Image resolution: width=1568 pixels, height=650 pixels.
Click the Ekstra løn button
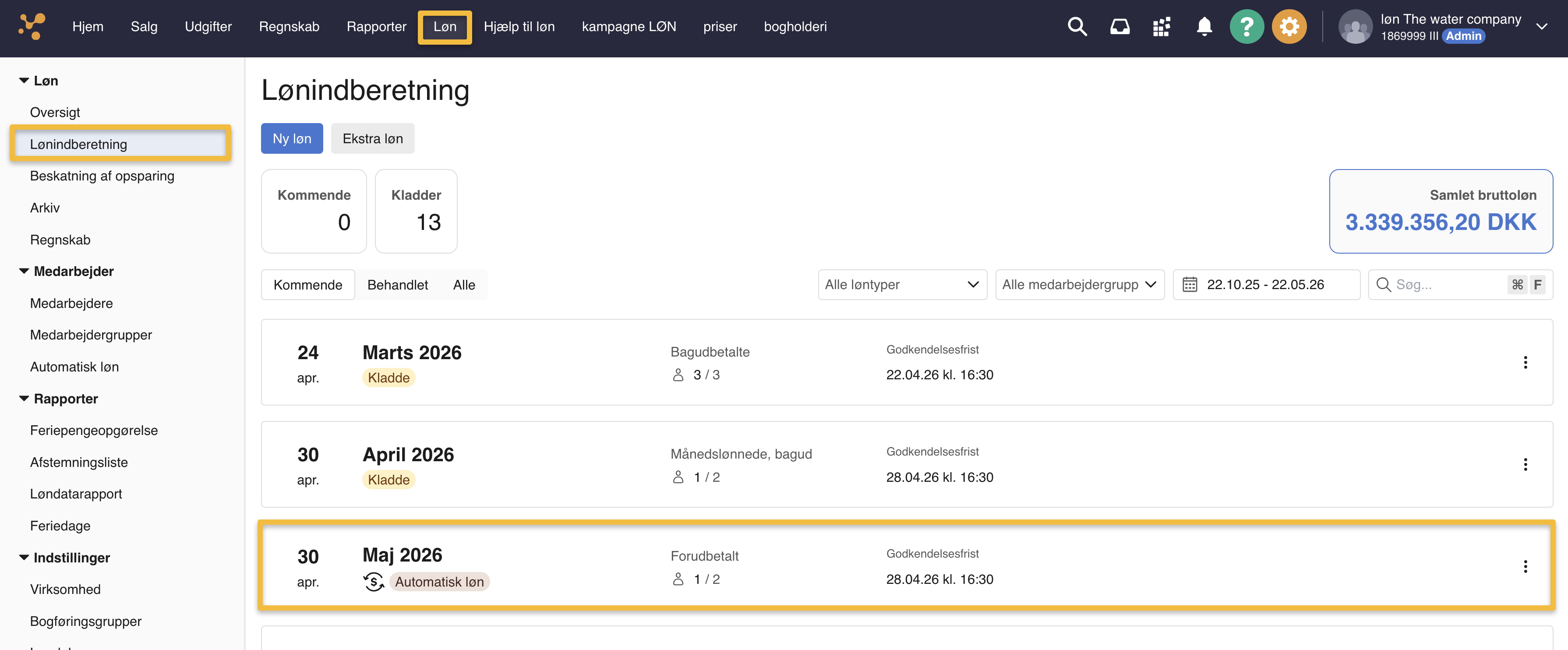click(373, 138)
